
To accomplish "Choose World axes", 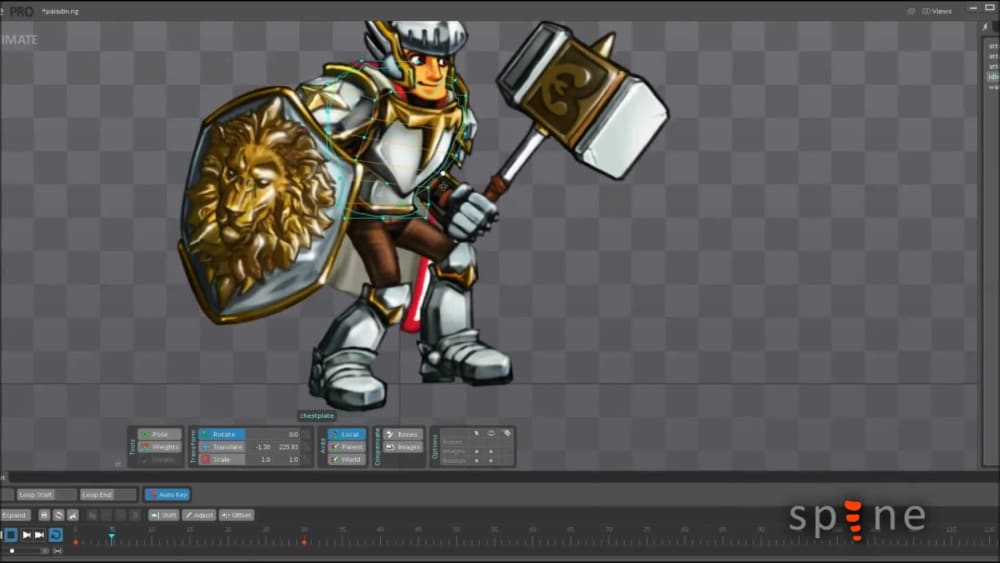I will pos(347,460).
